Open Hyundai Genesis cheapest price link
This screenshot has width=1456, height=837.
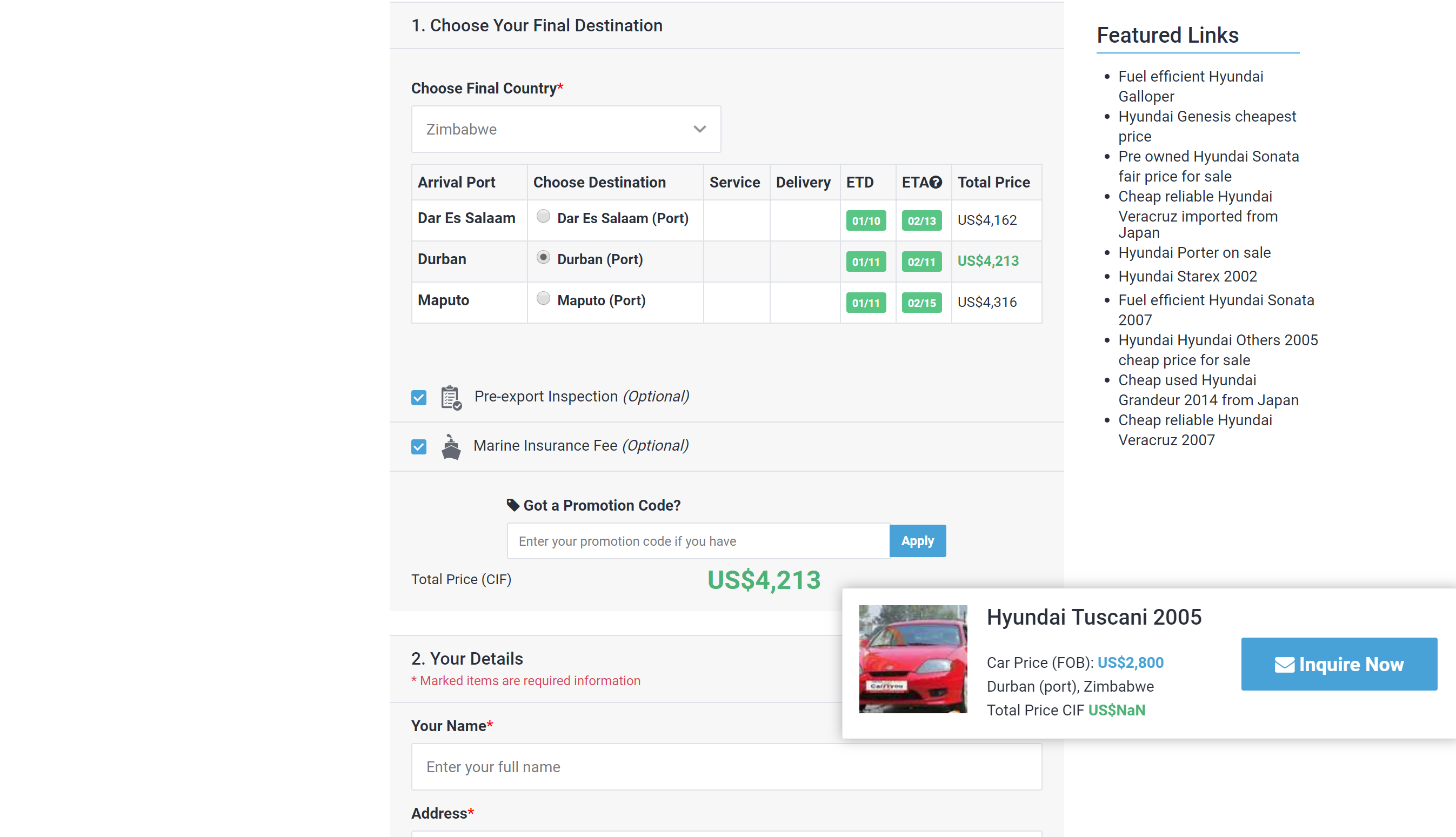coord(1206,126)
